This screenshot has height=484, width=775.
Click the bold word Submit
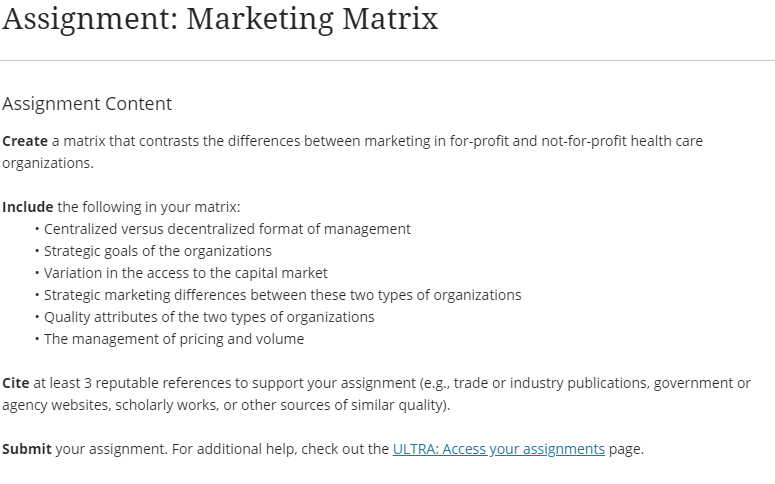(x=27, y=449)
